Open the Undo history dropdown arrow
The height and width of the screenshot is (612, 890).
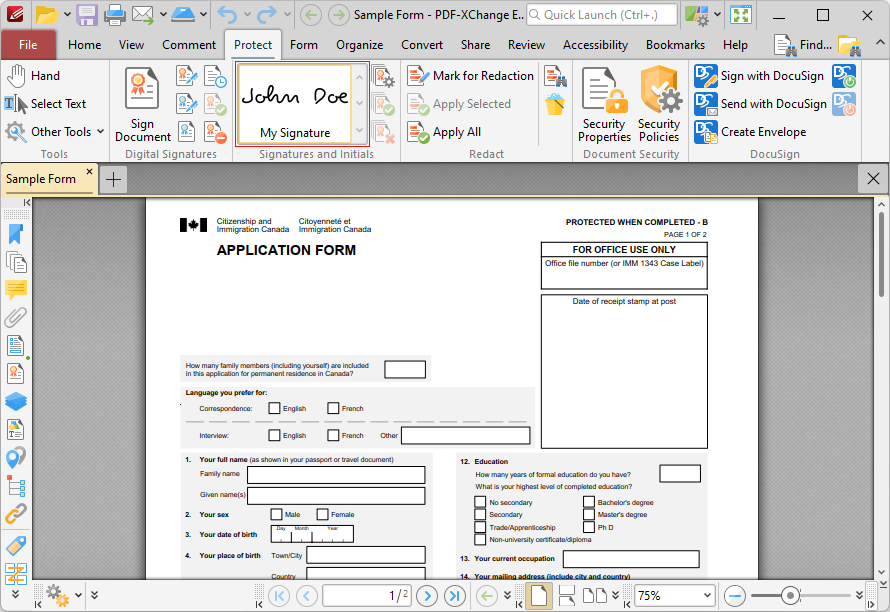[247, 15]
